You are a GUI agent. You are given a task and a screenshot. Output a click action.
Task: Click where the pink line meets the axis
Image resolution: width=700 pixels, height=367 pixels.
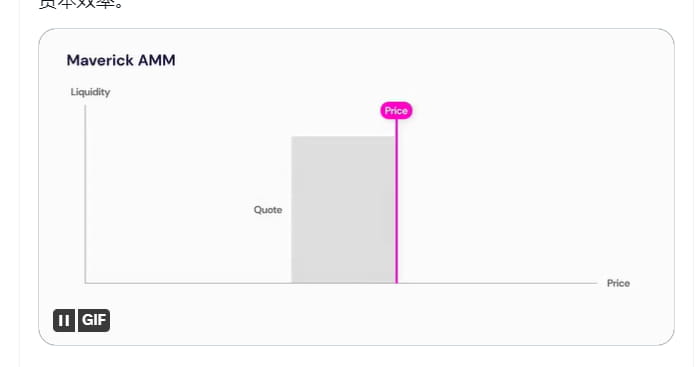click(x=396, y=283)
